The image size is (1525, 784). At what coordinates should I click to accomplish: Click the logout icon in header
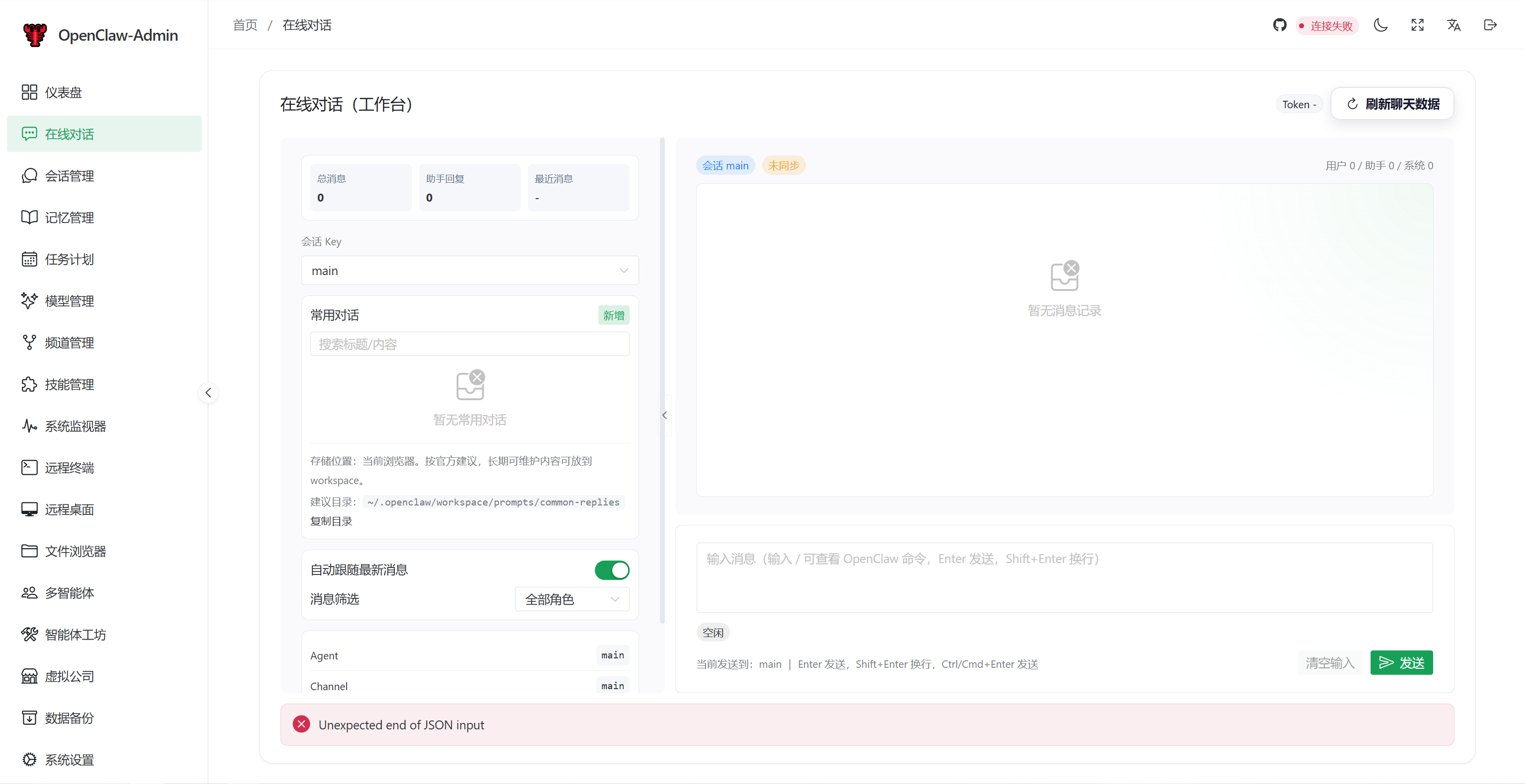point(1490,25)
